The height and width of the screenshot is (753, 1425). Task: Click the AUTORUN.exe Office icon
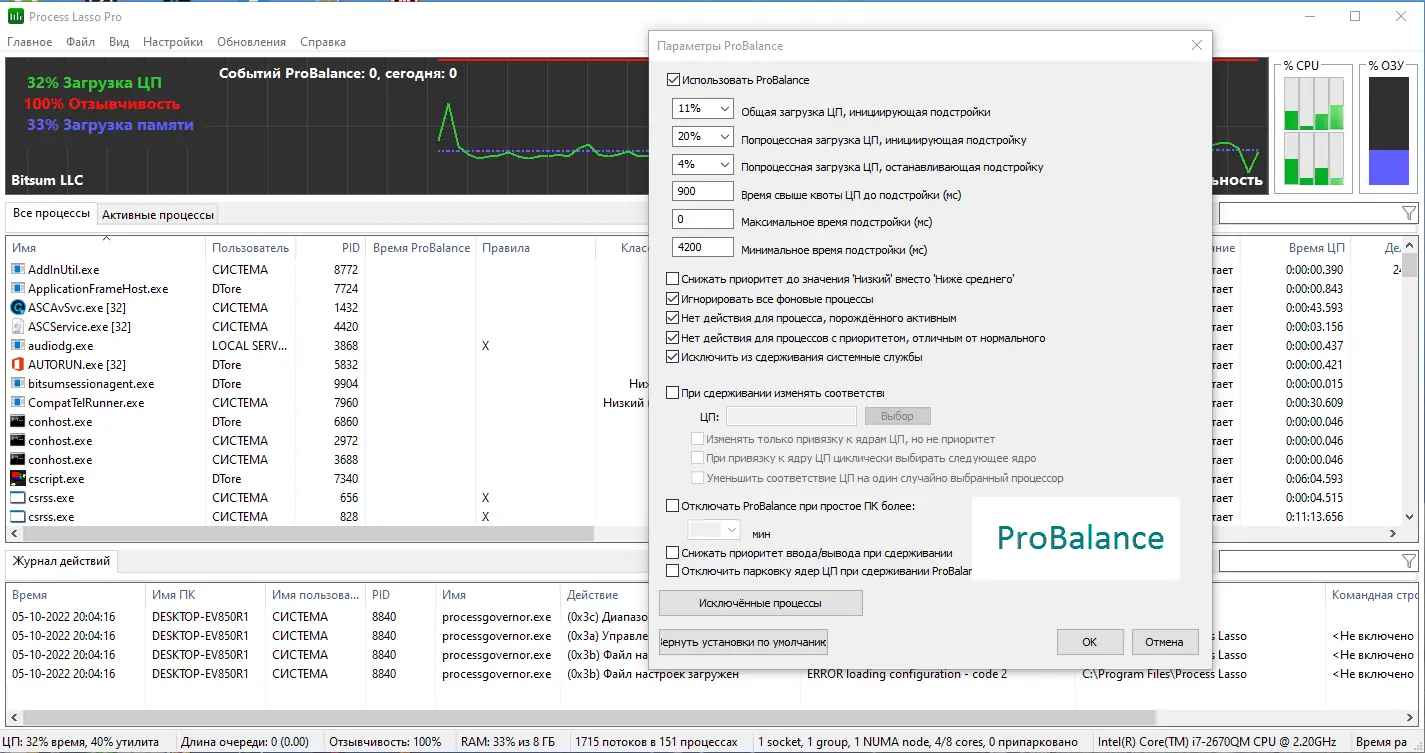(17, 365)
